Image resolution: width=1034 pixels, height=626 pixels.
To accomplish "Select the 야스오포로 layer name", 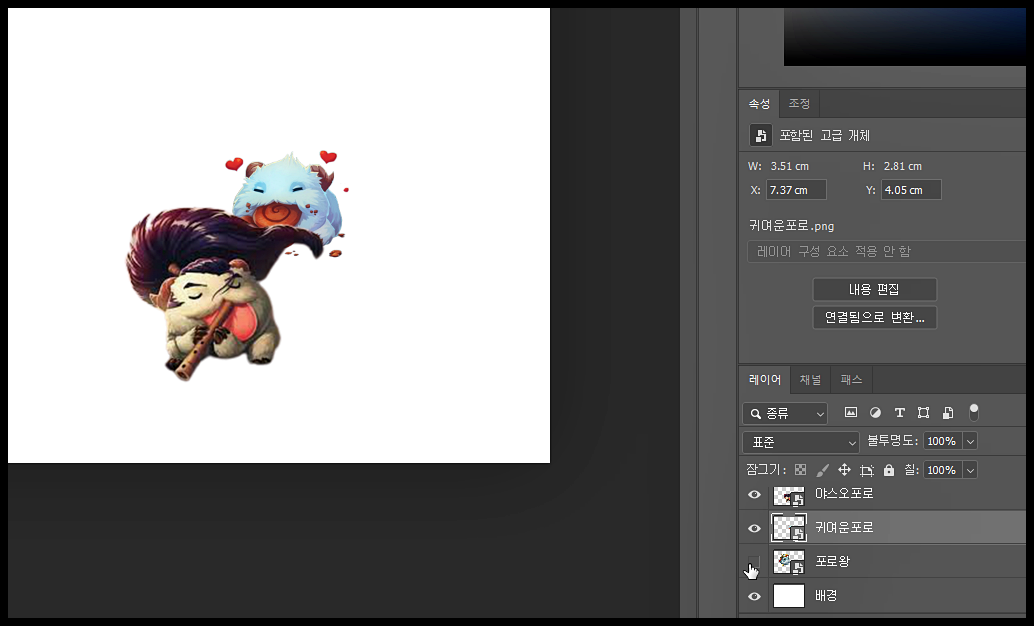I will [844, 493].
